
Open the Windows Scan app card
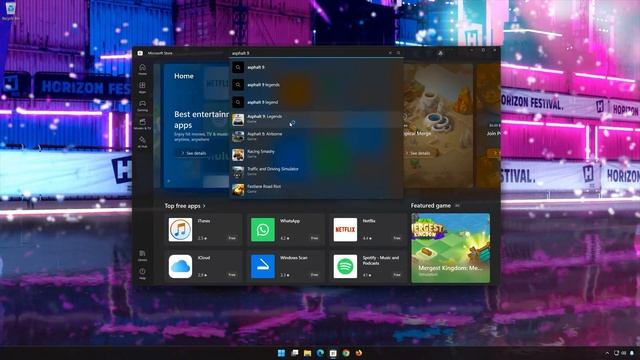tap(286, 266)
